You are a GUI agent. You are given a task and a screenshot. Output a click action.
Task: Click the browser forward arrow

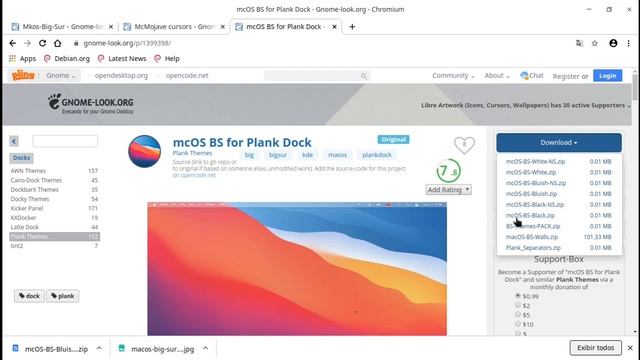click(27, 43)
